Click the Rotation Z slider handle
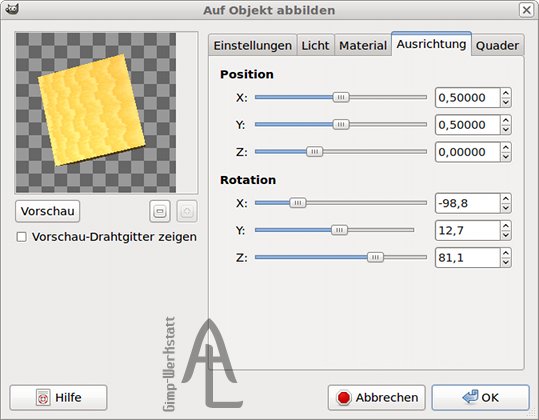This screenshot has width=539, height=420. 375,257
